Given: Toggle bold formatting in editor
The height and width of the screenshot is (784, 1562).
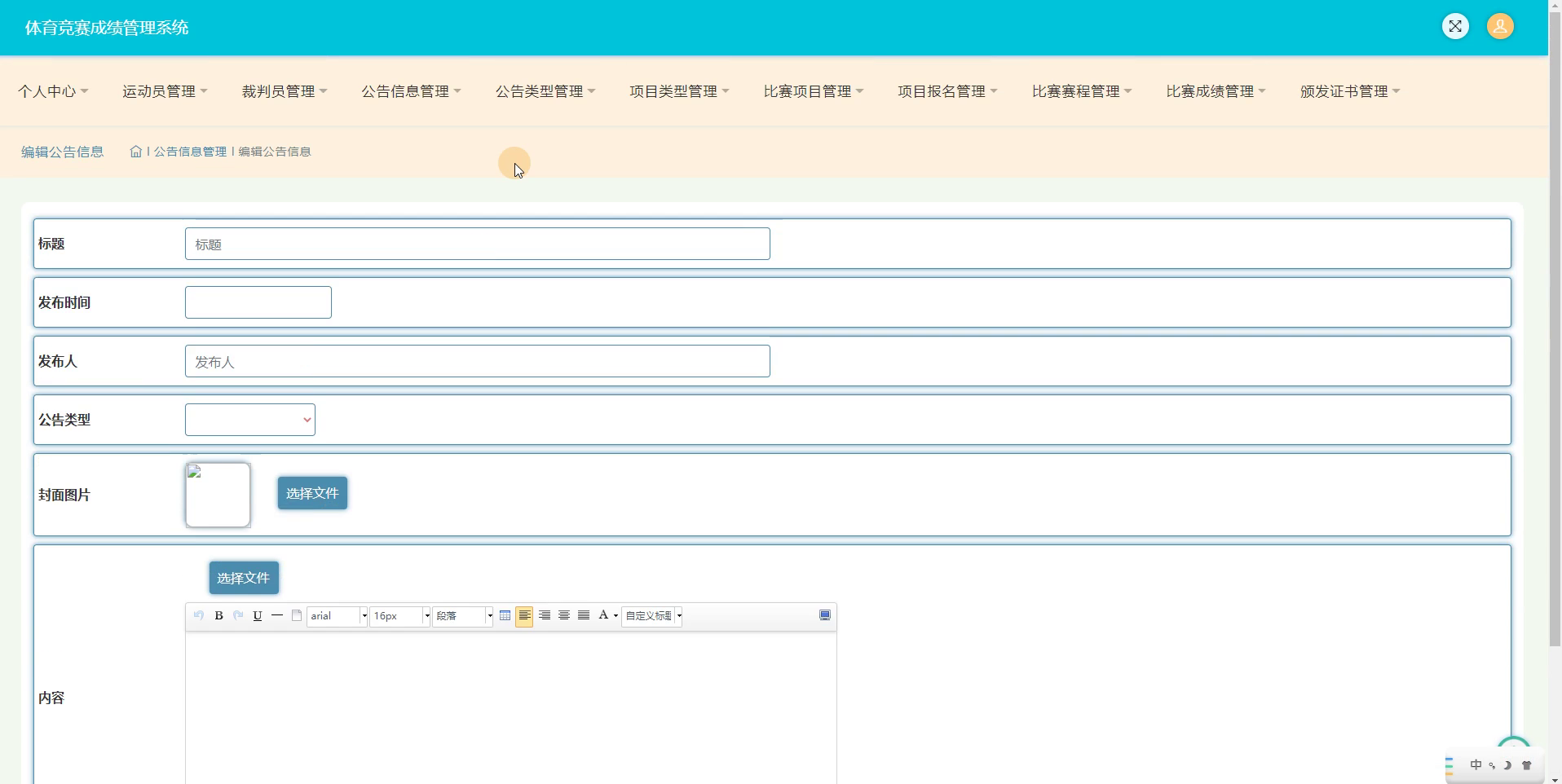Looking at the screenshot, I should coord(218,615).
